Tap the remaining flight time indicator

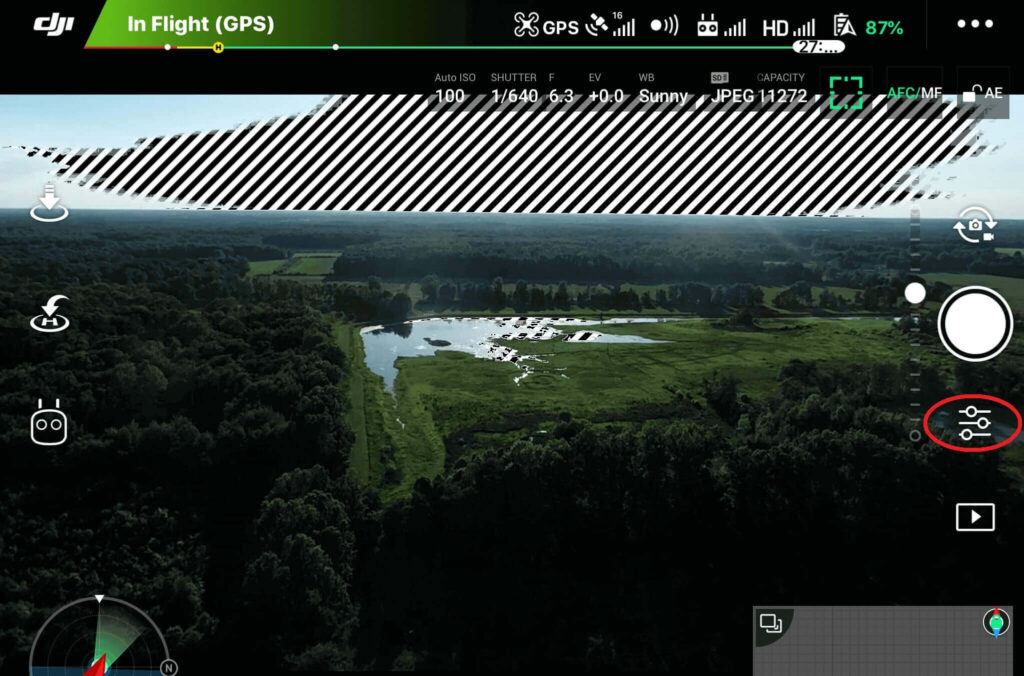pos(818,47)
